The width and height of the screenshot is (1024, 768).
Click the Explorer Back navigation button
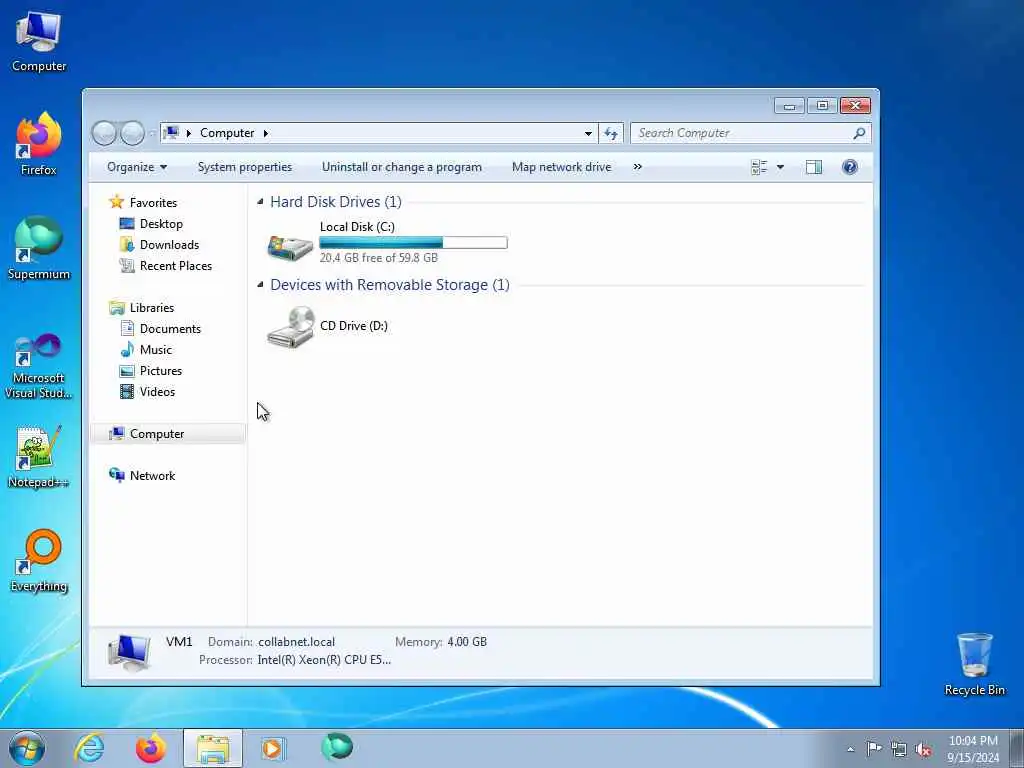tap(104, 133)
